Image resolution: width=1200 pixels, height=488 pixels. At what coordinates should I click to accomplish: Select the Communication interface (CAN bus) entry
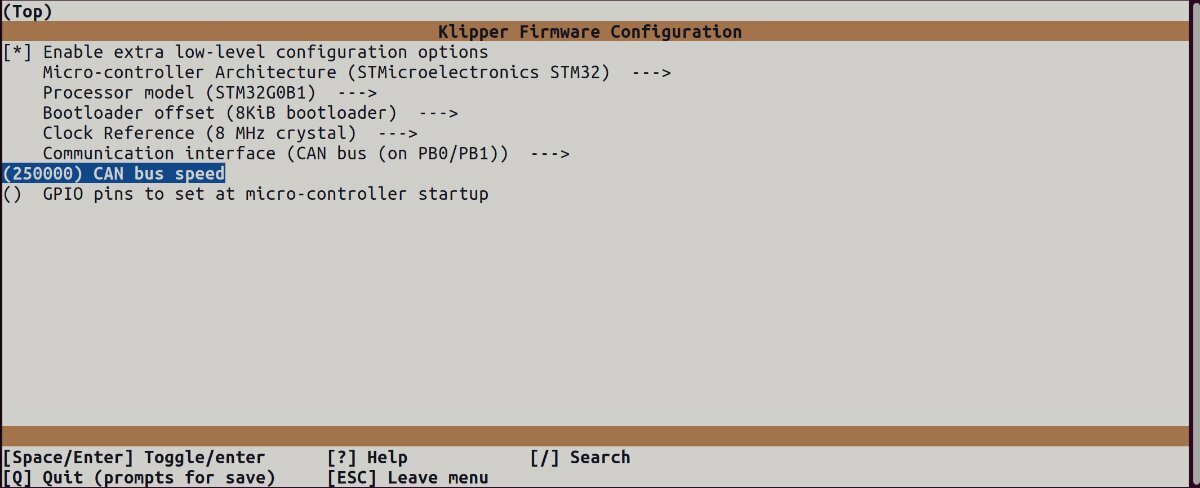(306, 154)
